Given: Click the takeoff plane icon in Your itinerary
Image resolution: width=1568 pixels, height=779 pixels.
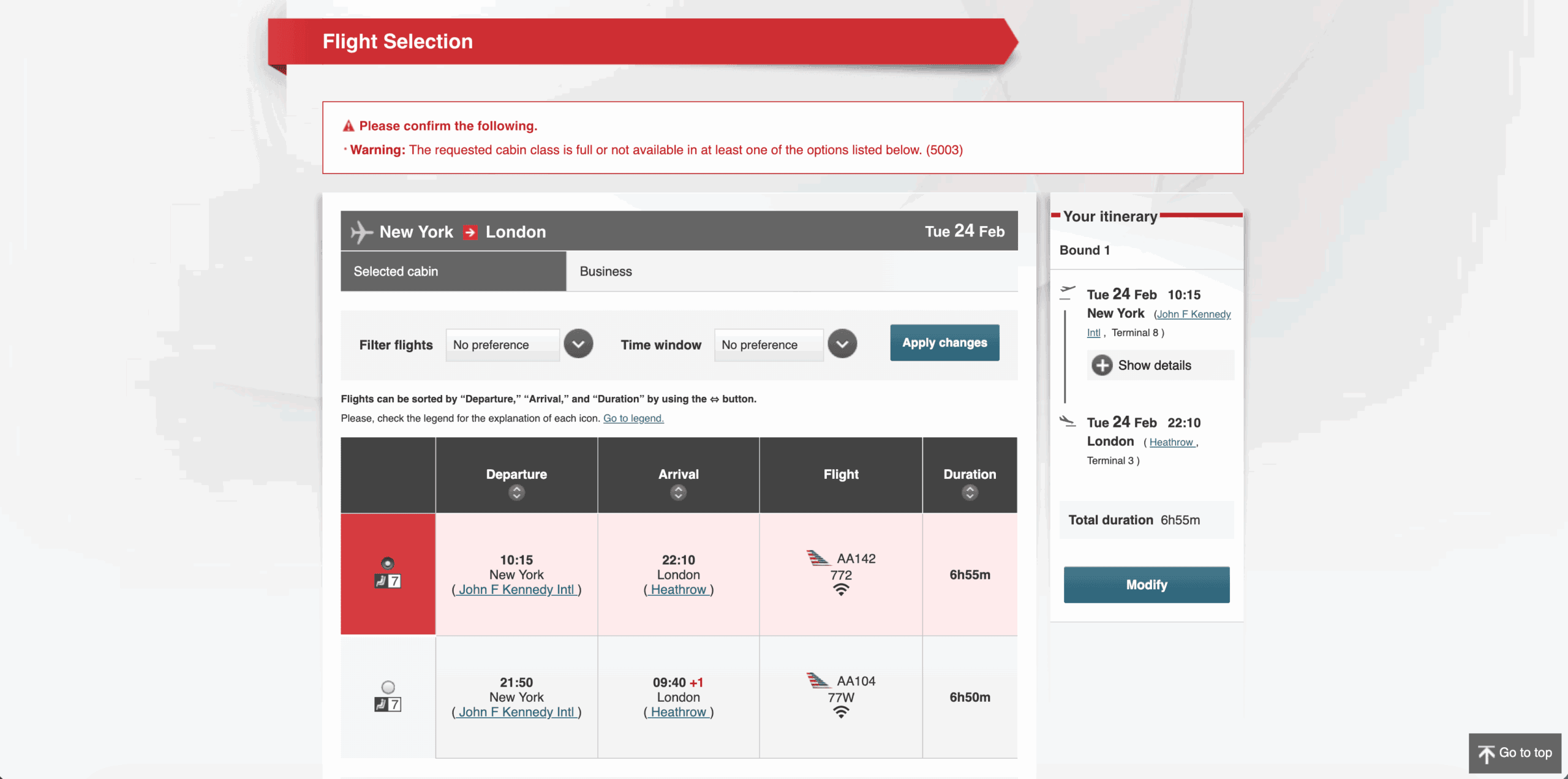Looking at the screenshot, I should tap(1066, 293).
